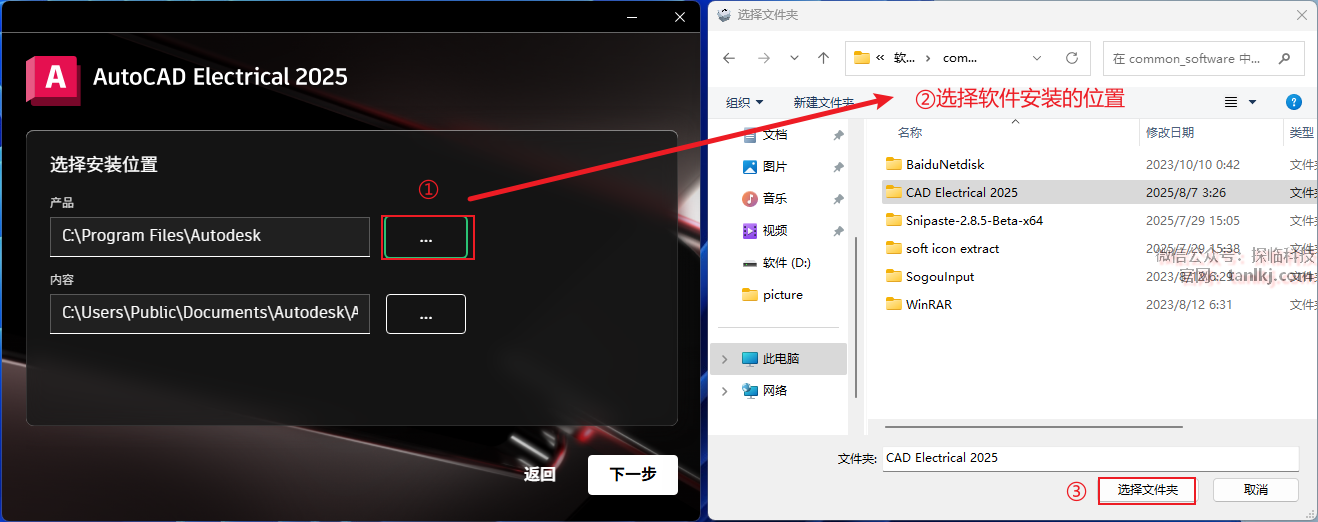Click the 选择文件夹 confirm button
This screenshot has width=1318, height=522.
click(1148, 490)
